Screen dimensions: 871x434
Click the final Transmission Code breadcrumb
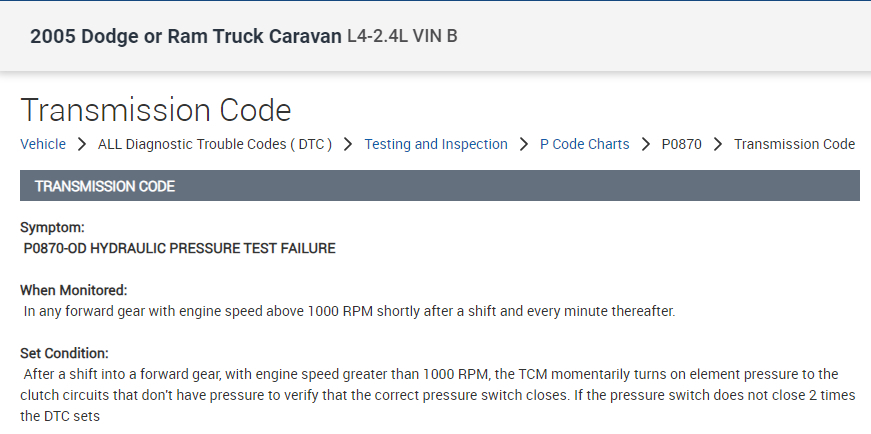click(x=794, y=144)
